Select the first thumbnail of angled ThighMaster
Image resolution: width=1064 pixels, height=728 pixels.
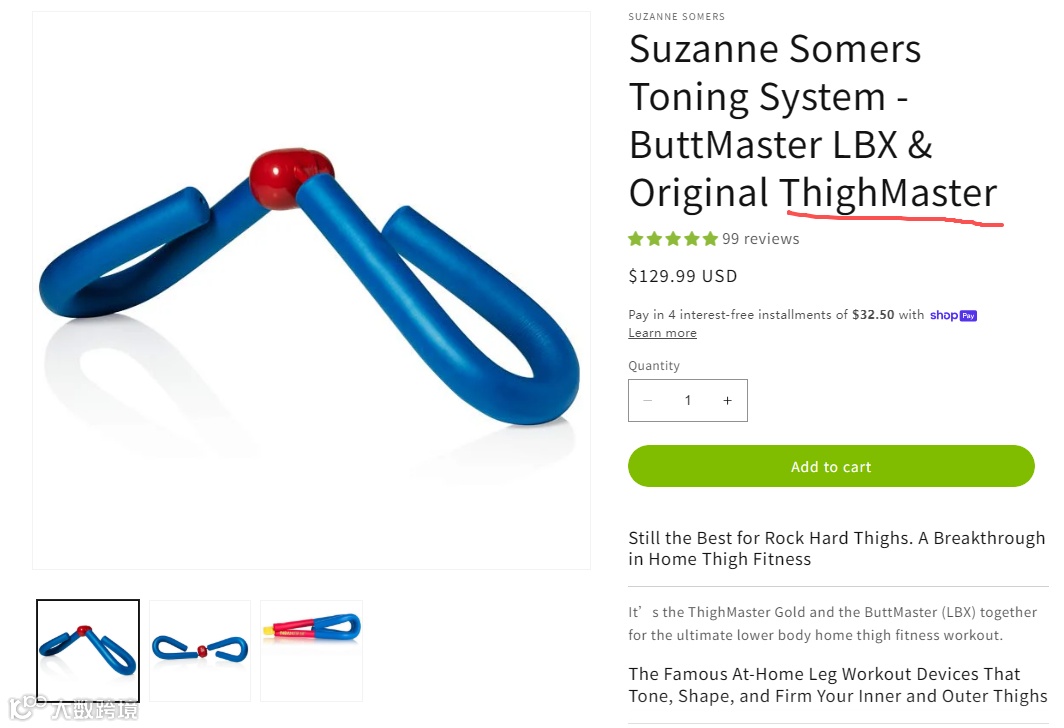[88, 651]
